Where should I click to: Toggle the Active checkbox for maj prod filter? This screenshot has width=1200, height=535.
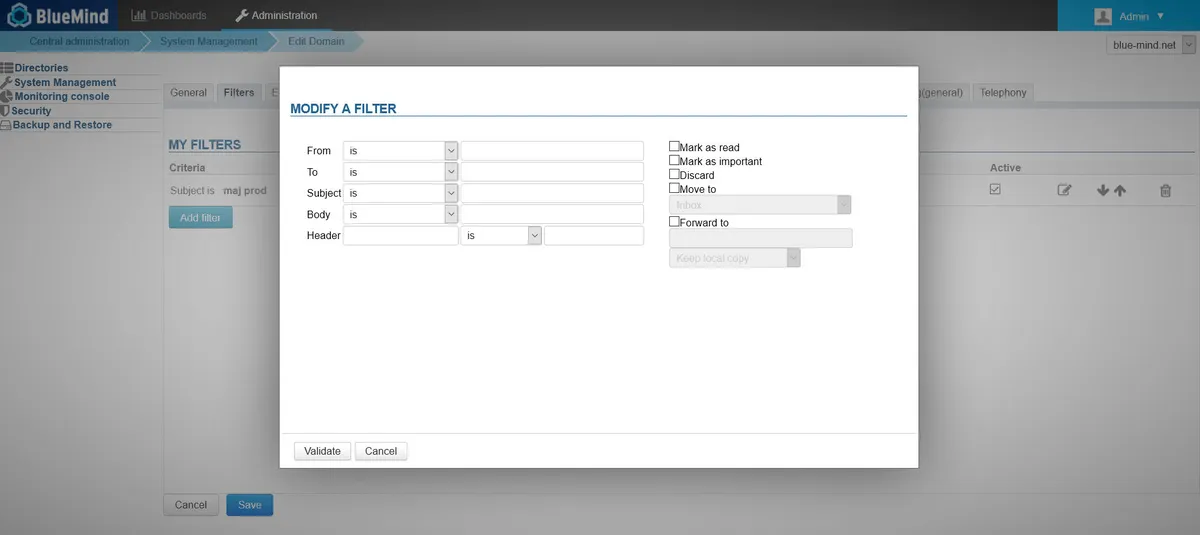(995, 189)
